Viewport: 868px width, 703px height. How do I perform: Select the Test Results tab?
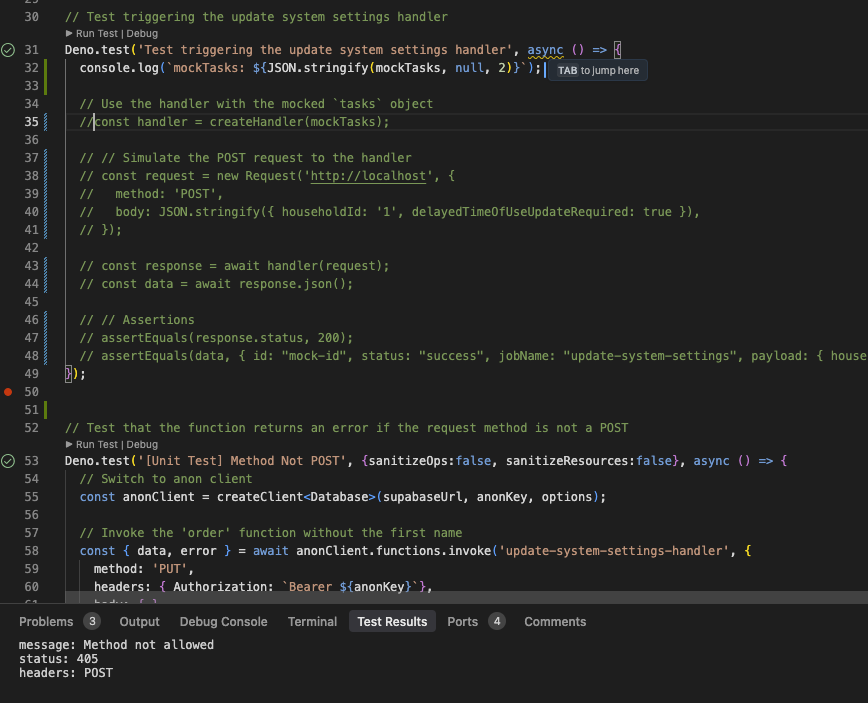[x=392, y=622]
